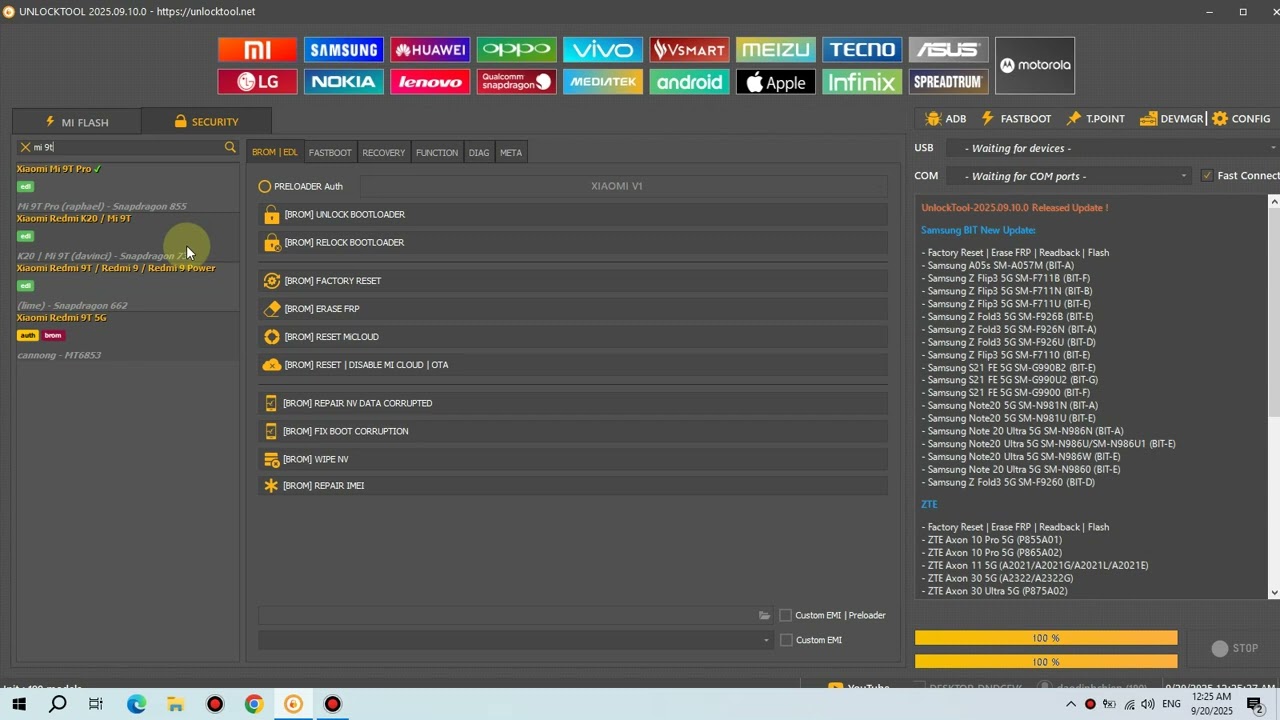This screenshot has height=720, width=1280.
Task: Run [BROM] UNLOCK BOOTLOADER
Action: pyautogui.click(x=573, y=215)
